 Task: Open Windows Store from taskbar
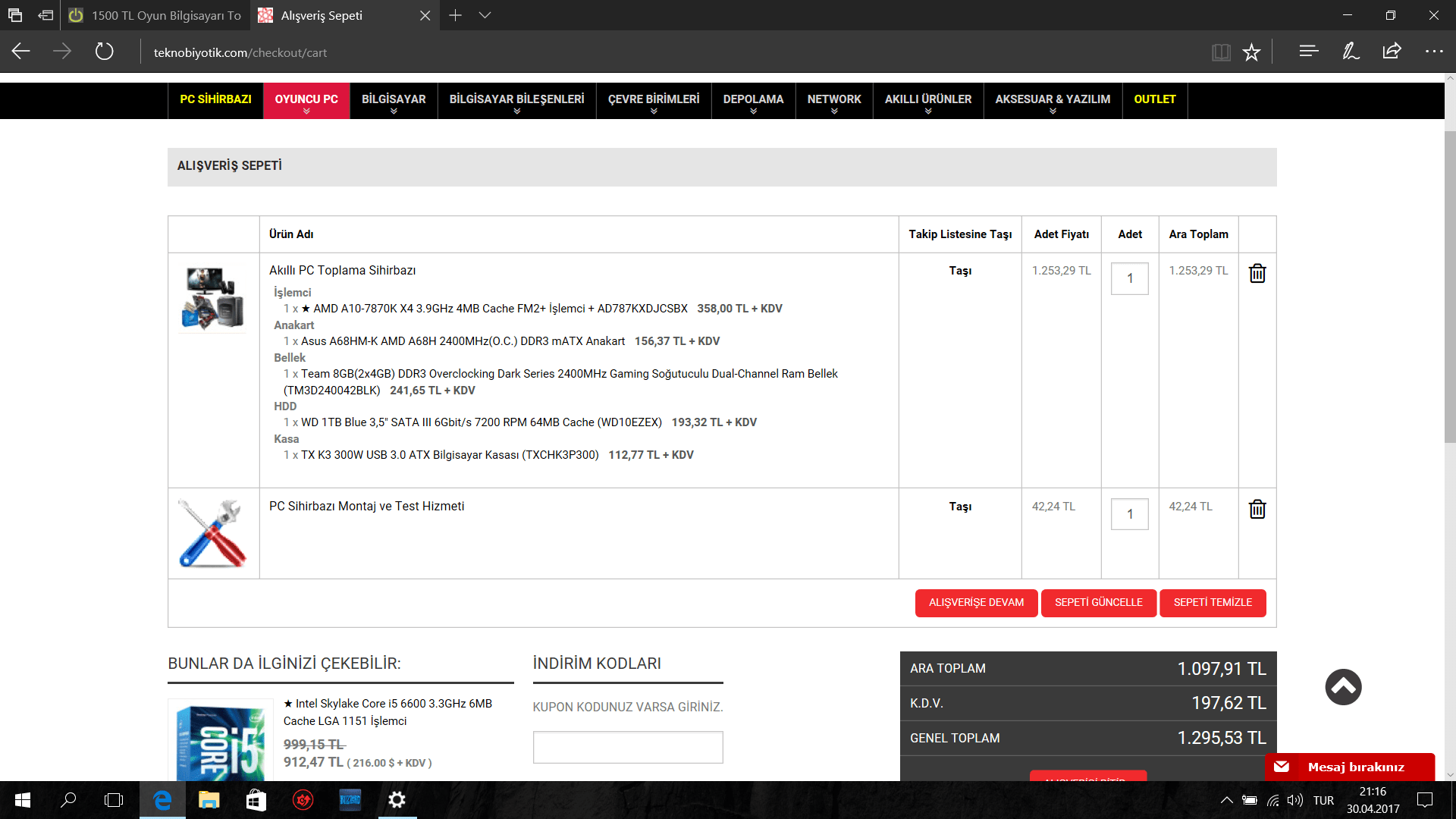[x=256, y=799]
